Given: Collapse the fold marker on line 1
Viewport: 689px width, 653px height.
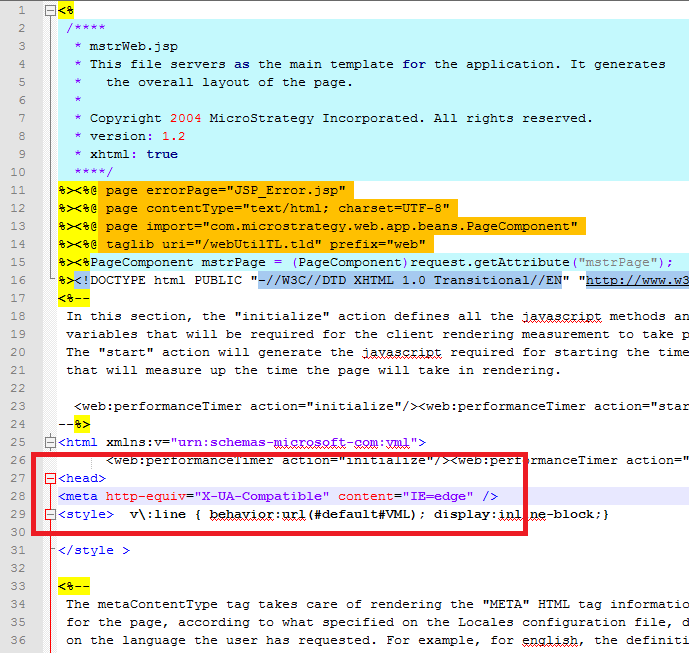Looking at the screenshot, I should (50, 11).
